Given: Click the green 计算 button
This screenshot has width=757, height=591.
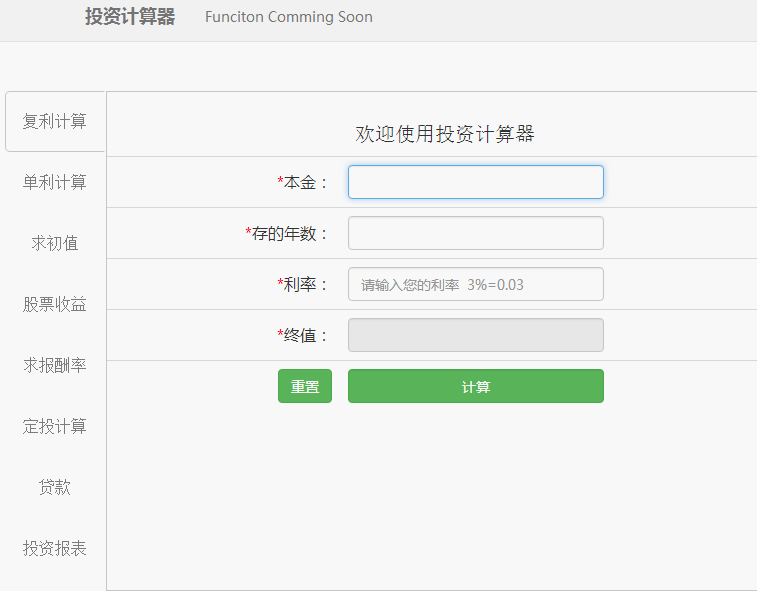Looking at the screenshot, I should click(476, 386).
